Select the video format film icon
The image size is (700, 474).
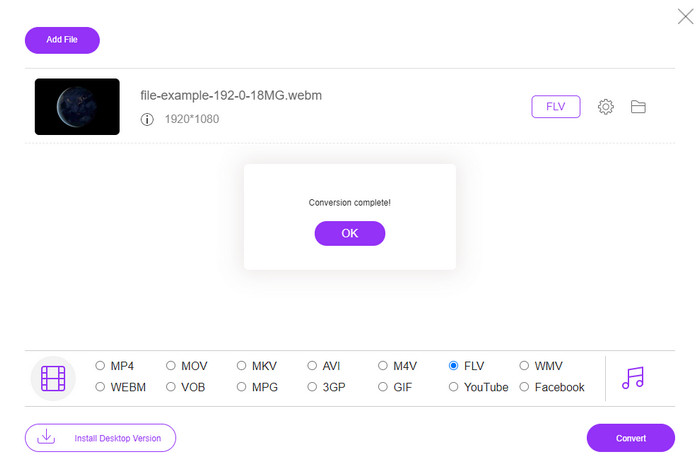(x=53, y=378)
